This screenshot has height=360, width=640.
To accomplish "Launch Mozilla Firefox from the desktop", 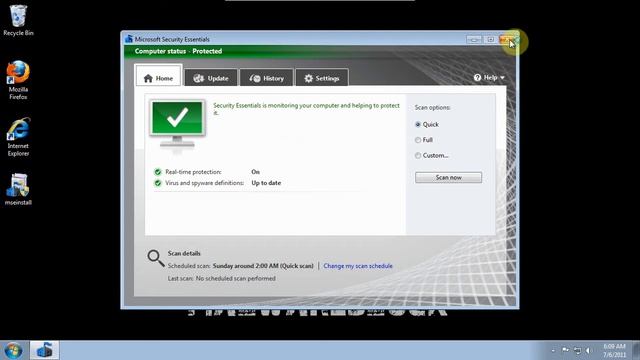I will pyautogui.click(x=18, y=80).
